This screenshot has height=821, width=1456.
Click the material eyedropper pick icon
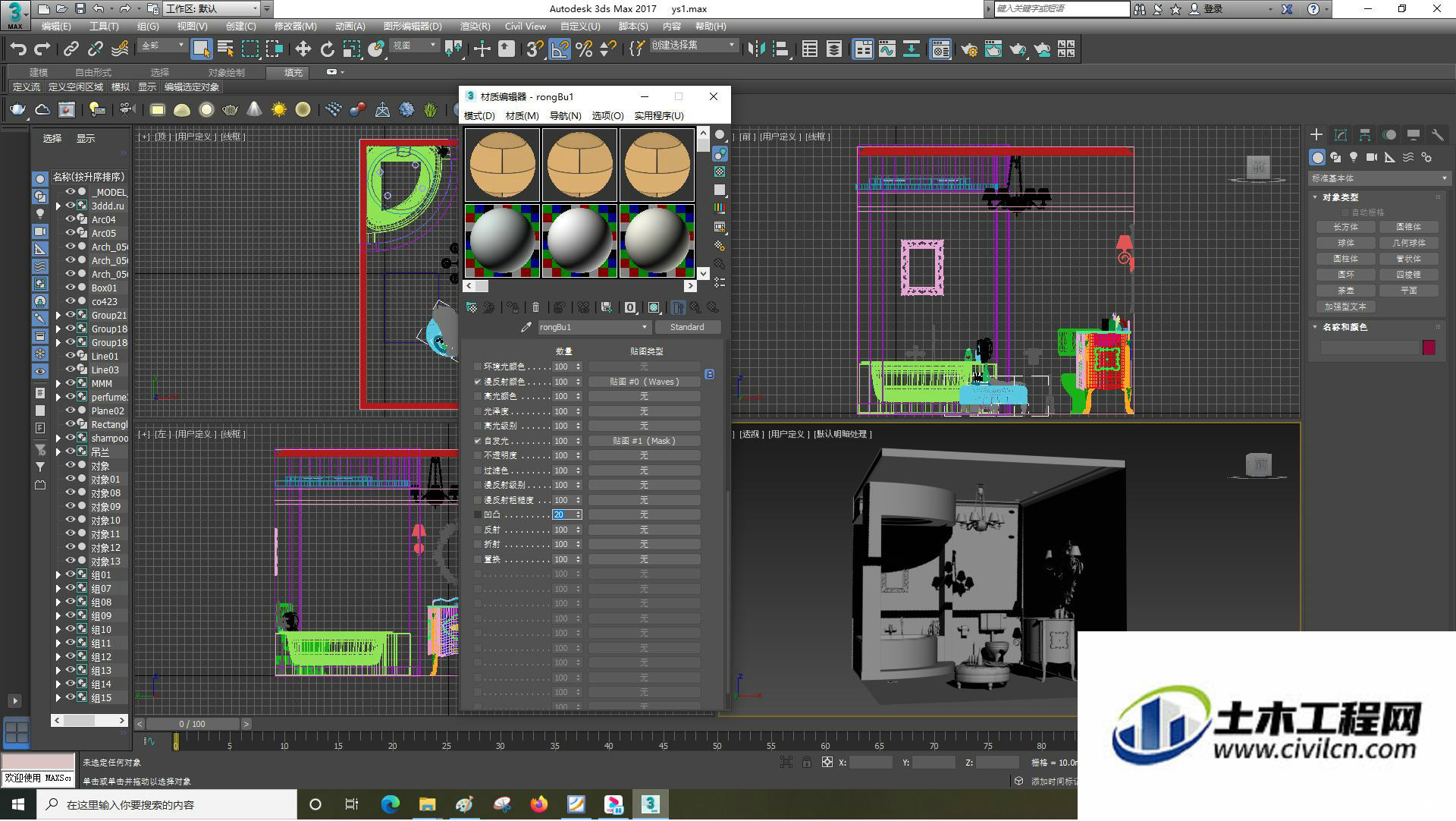click(526, 327)
